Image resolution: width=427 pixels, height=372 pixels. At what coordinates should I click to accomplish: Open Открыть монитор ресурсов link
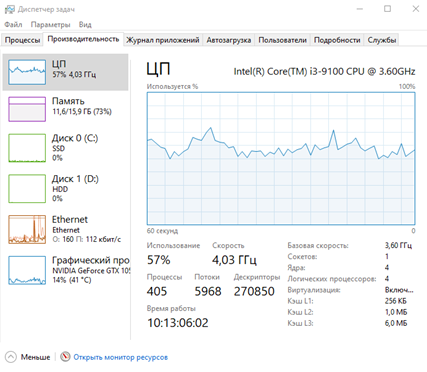pyautogui.click(x=120, y=357)
